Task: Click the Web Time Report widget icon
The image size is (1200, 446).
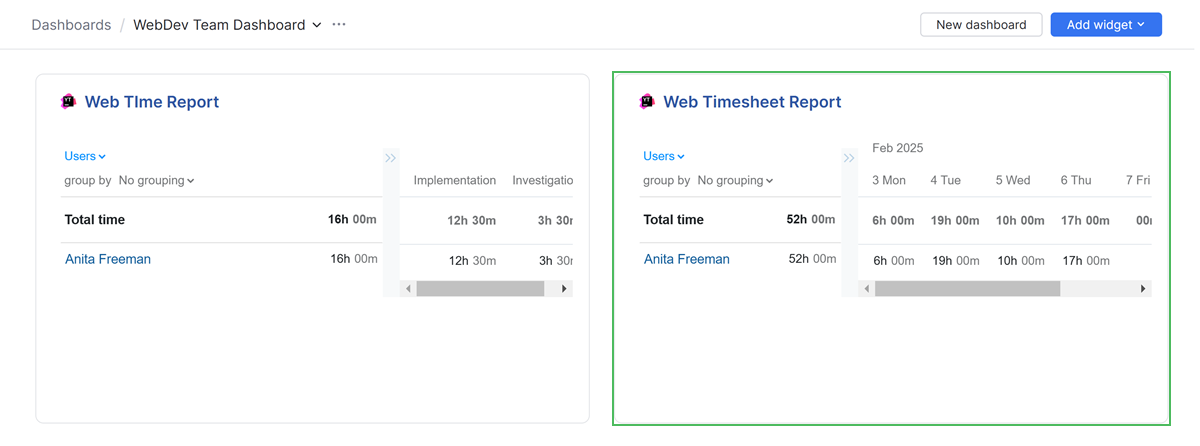Action: pyautogui.click(x=69, y=101)
